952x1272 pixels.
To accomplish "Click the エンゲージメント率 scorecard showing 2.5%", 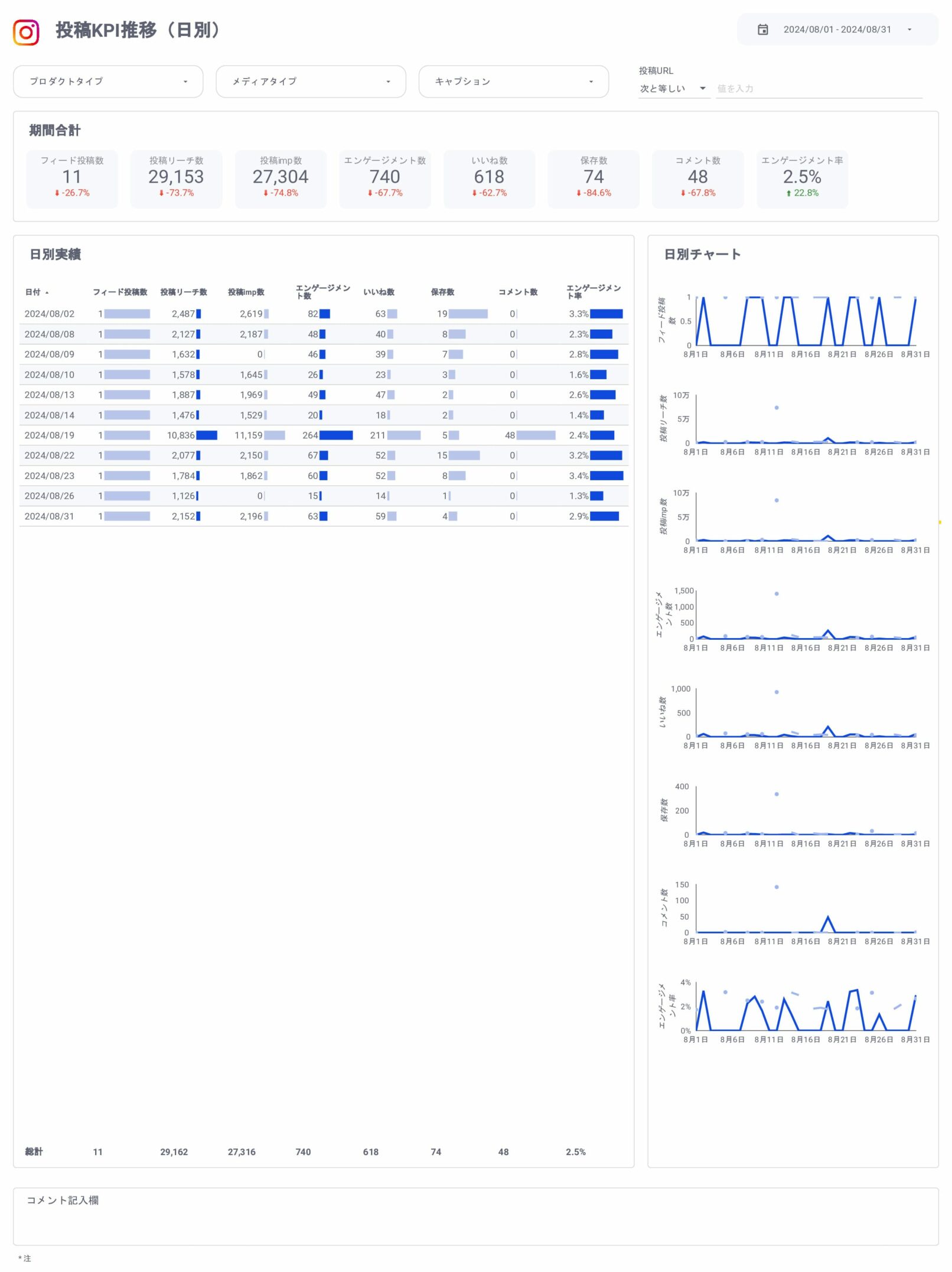I will 801,177.
